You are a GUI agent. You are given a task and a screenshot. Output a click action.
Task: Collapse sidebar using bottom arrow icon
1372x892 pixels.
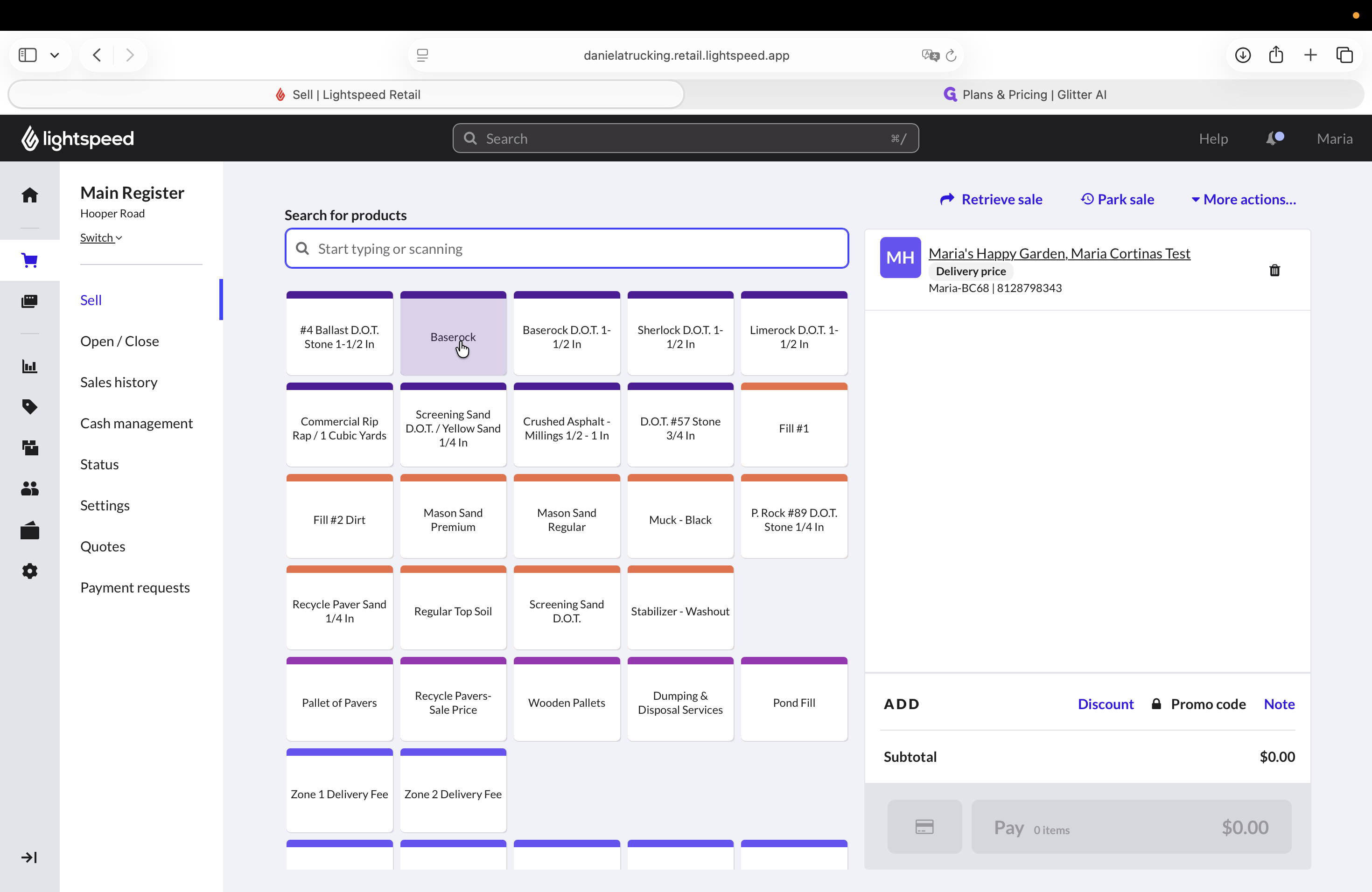click(29, 857)
